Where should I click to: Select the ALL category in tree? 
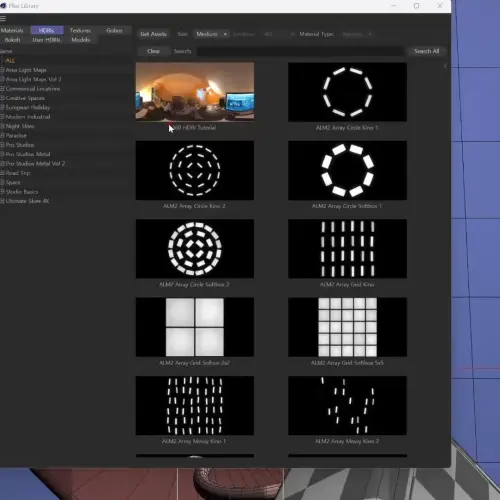[11, 61]
